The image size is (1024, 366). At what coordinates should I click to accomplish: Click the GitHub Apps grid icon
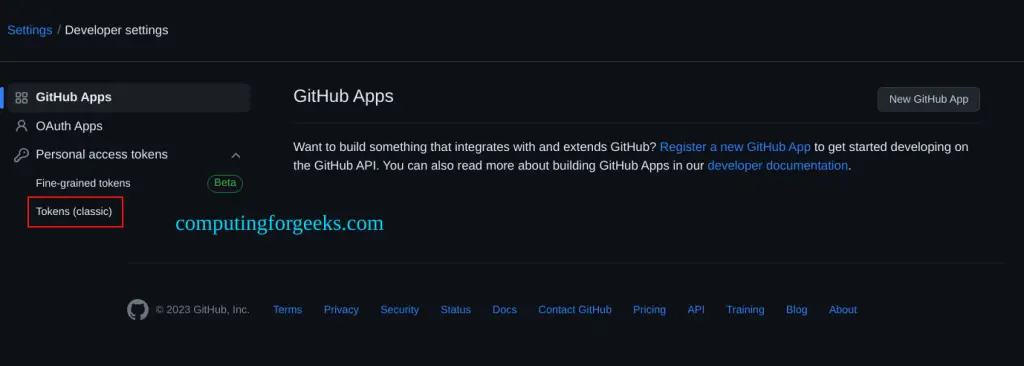click(x=22, y=98)
